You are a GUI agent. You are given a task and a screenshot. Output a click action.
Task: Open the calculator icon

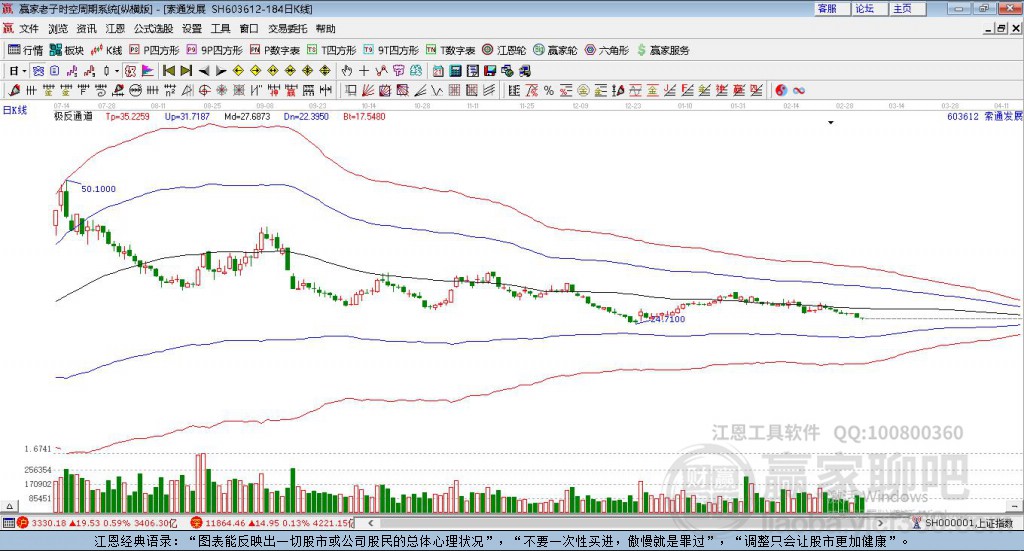[x=455, y=71]
